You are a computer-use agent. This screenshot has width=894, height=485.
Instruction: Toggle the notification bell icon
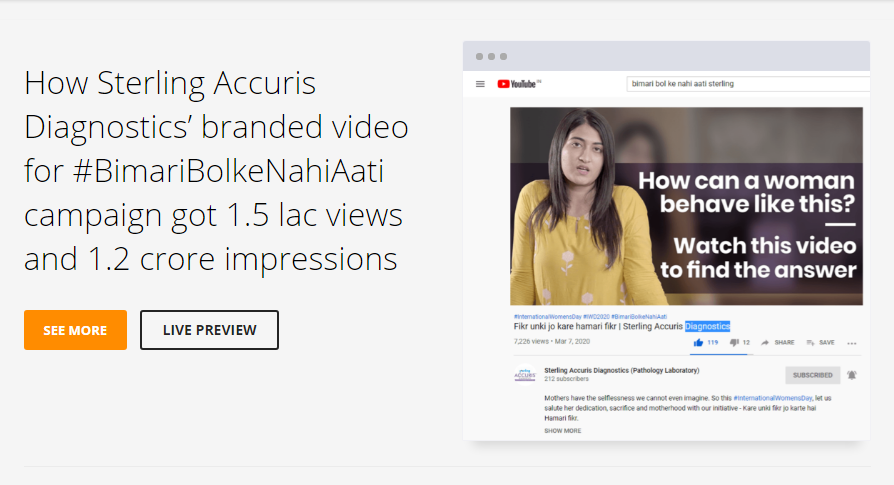(x=852, y=375)
